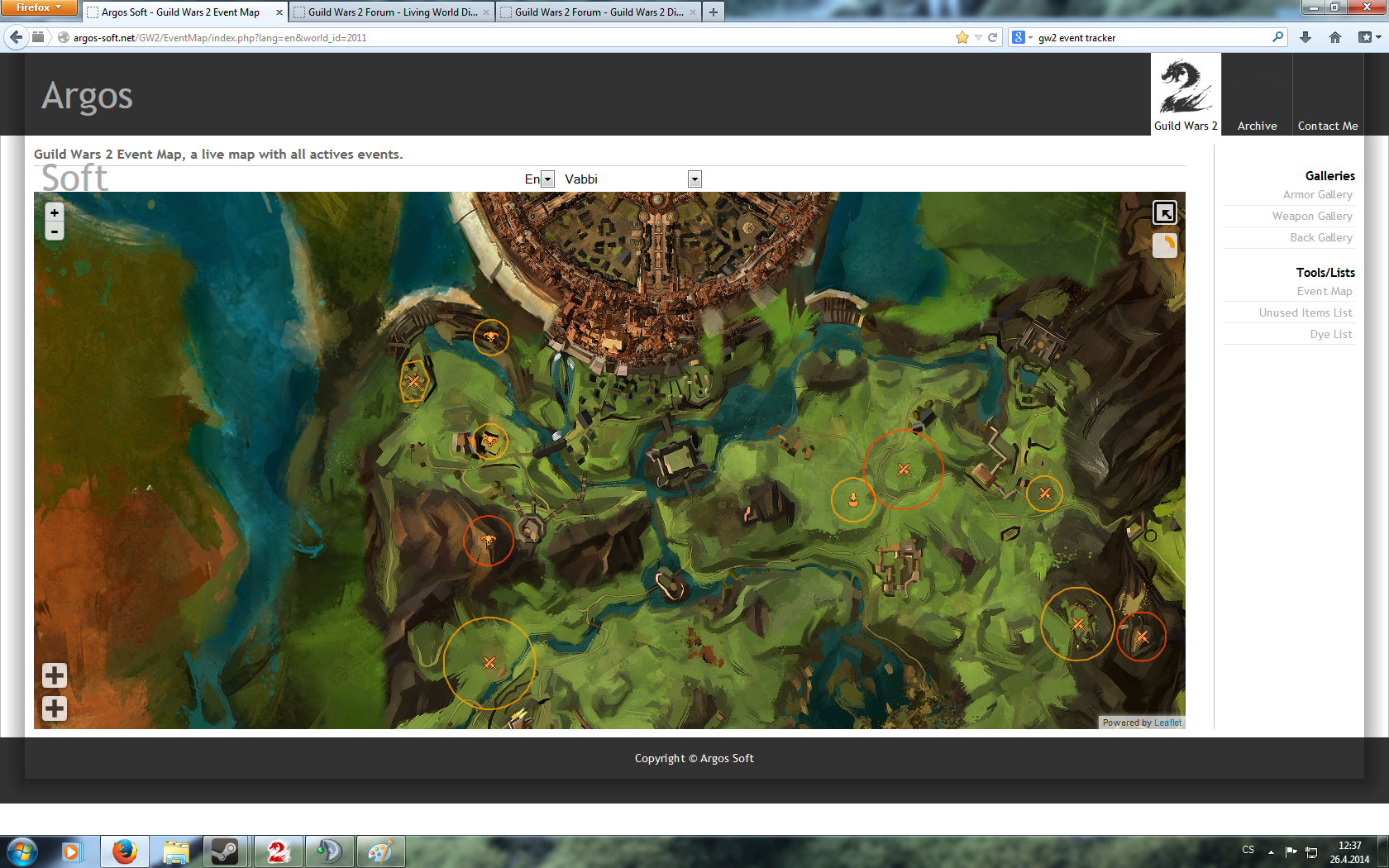
Task: Open a new browser tab
Action: click(713, 12)
